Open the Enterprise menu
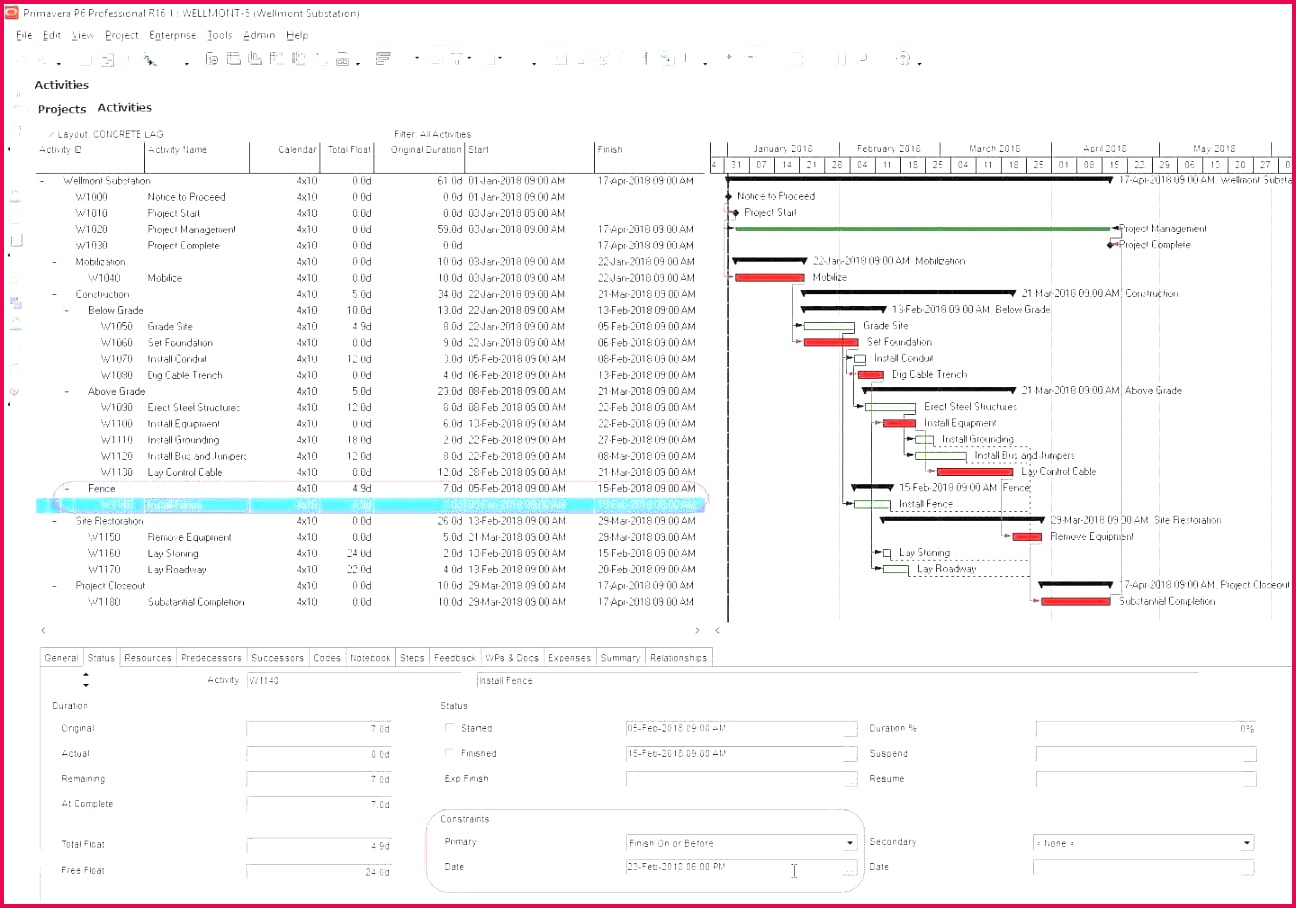1296x908 pixels. click(172, 35)
